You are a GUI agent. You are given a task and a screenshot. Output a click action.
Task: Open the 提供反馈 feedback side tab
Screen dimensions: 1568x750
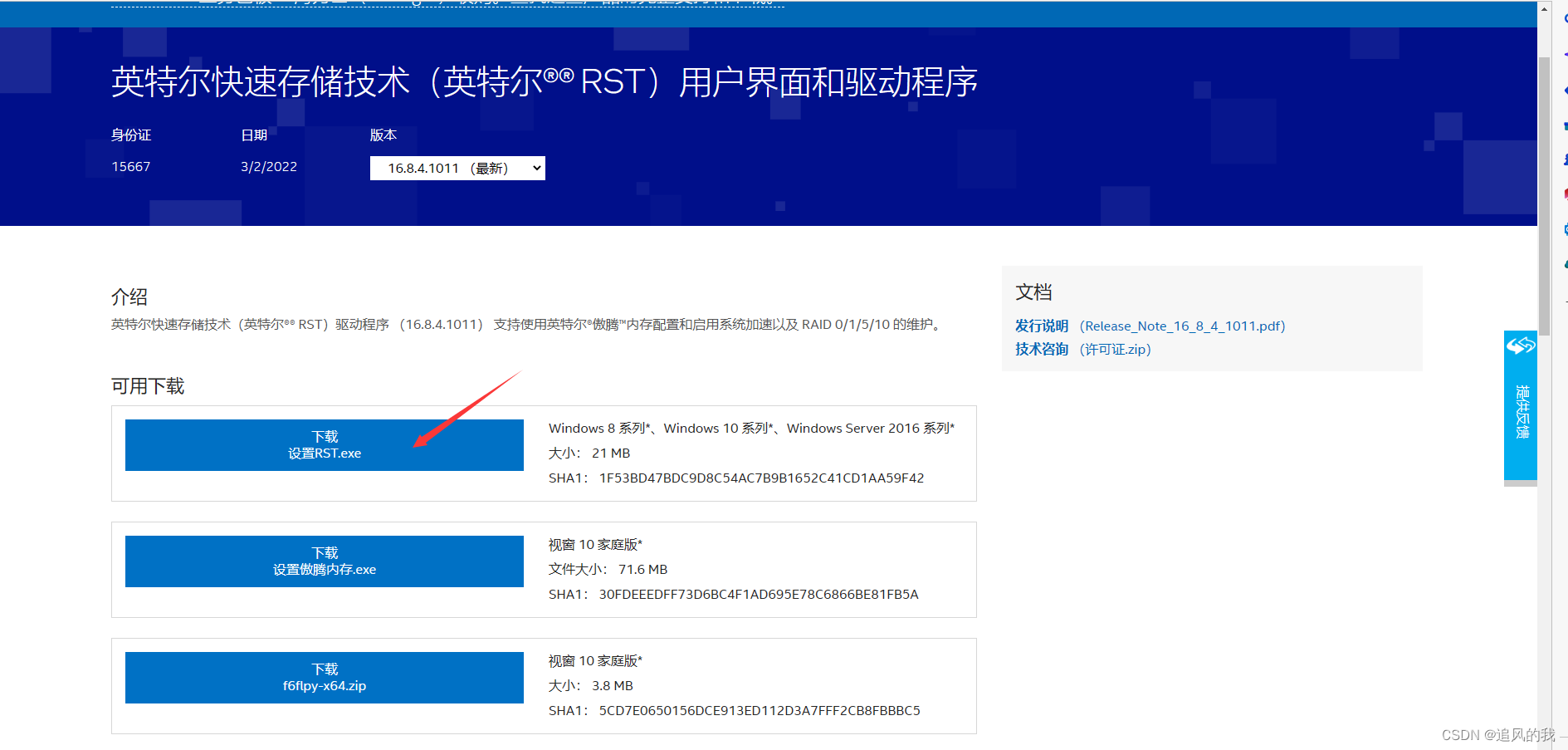point(1521,405)
